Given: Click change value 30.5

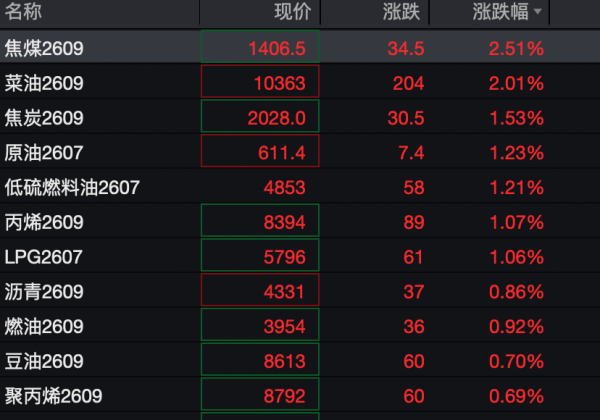Looking at the screenshot, I should click(x=406, y=118).
